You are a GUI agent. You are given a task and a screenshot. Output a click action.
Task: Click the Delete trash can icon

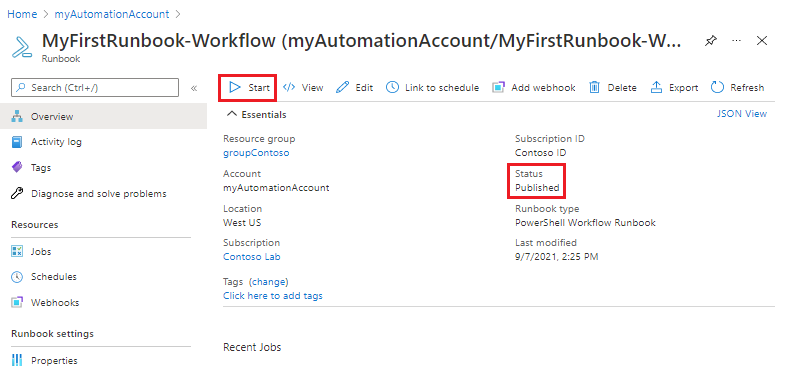click(x=594, y=88)
